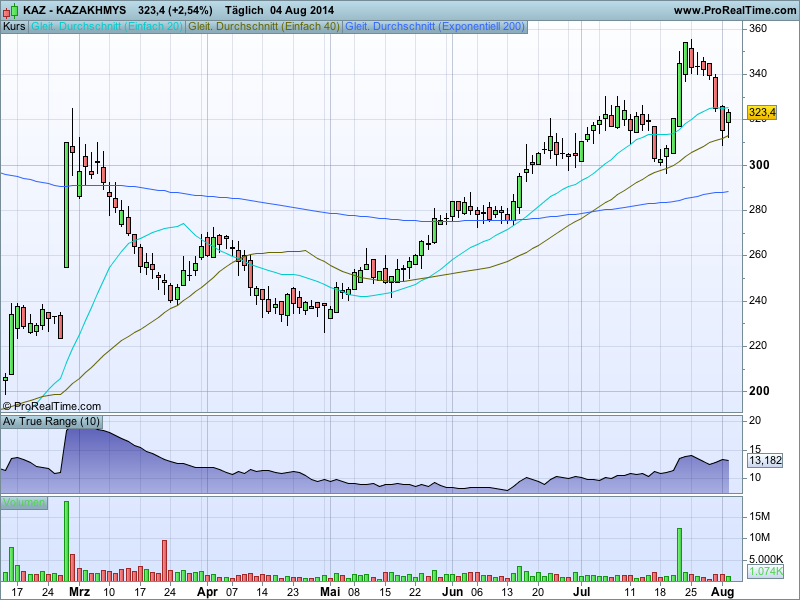This screenshot has width=800, height=600.
Task: Click the 04 Aug 2014 date in title
Action: click(x=302, y=10)
